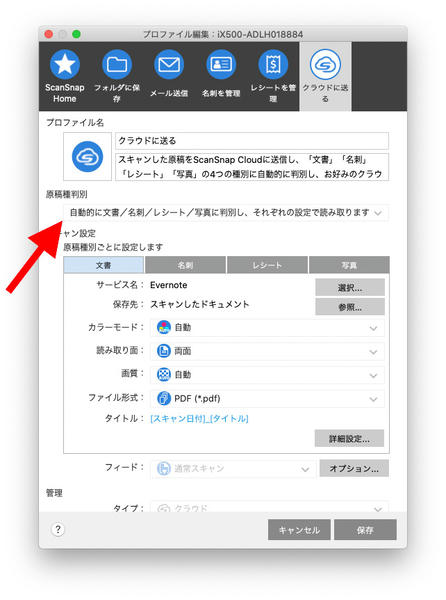Expand the 読み取り面 scanning side dropdown

click(x=267, y=351)
